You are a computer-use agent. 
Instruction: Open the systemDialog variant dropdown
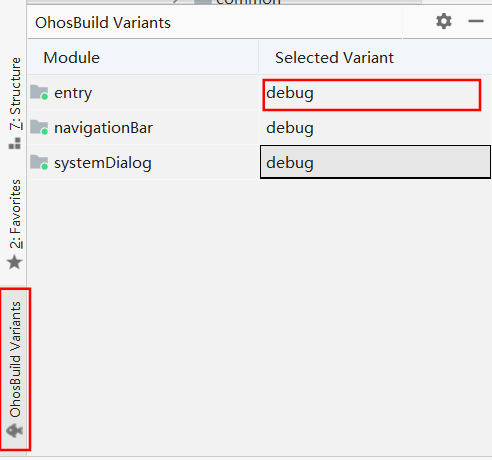tap(375, 162)
